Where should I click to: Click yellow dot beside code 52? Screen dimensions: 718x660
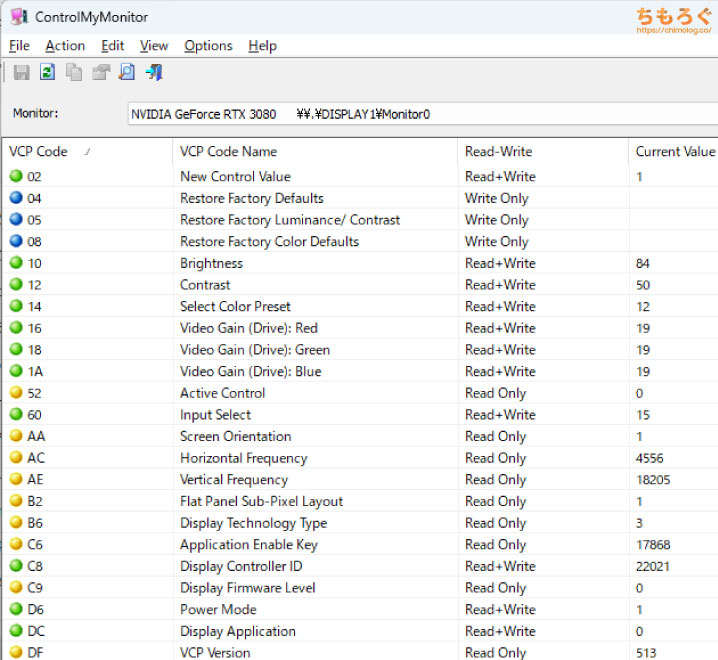pos(16,393)
